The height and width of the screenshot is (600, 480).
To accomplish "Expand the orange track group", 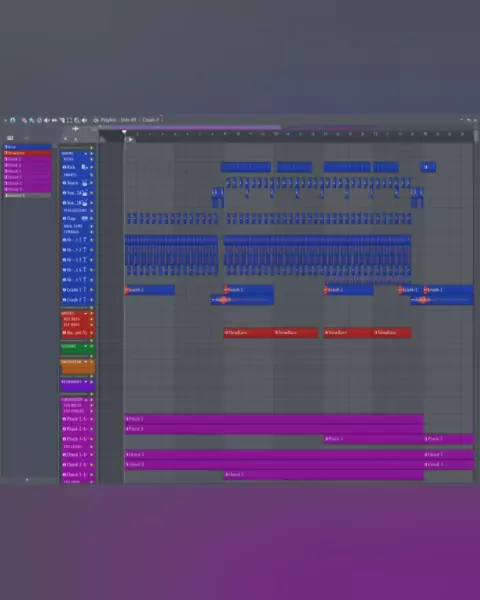I will pos(86,362).
